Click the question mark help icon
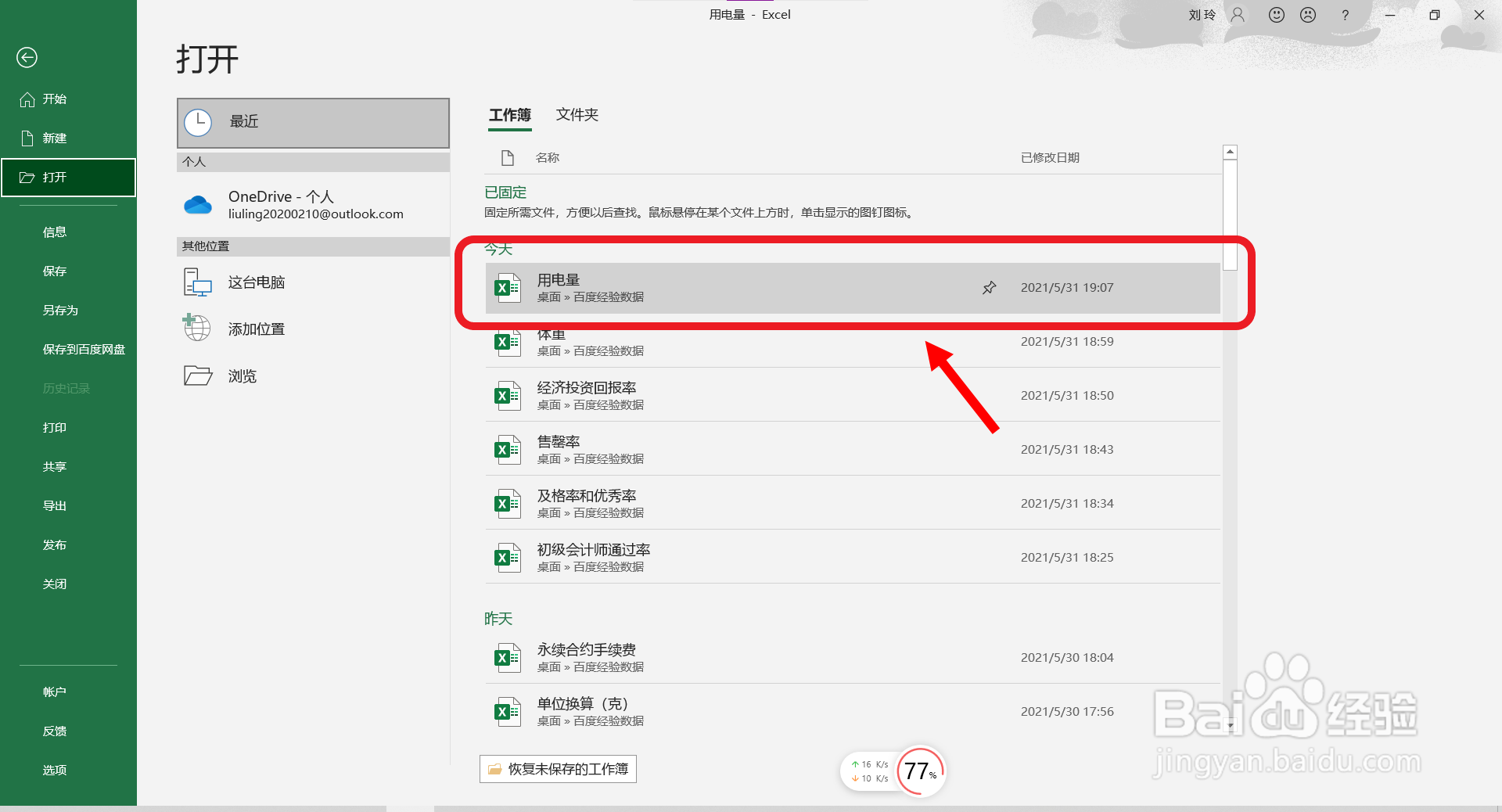1502x812 pixels. [1345, 15]
